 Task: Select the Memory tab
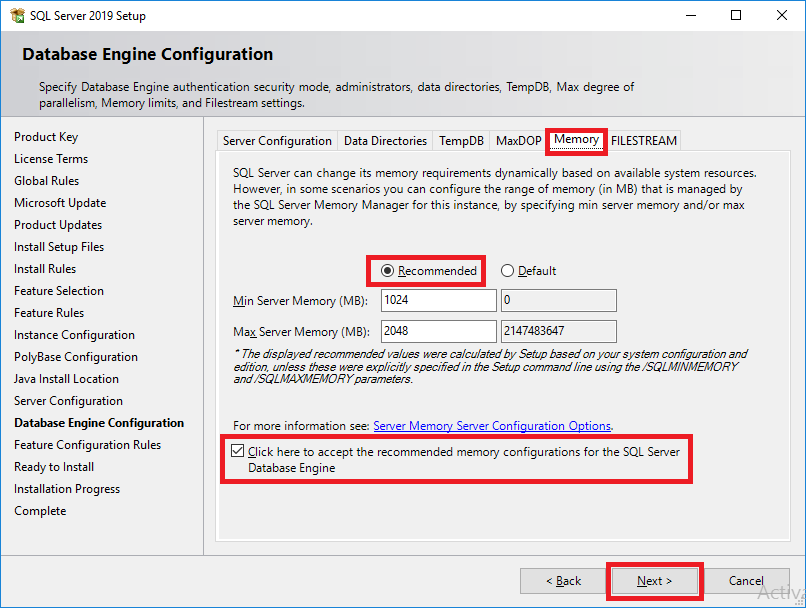click(x=576, y=140)
